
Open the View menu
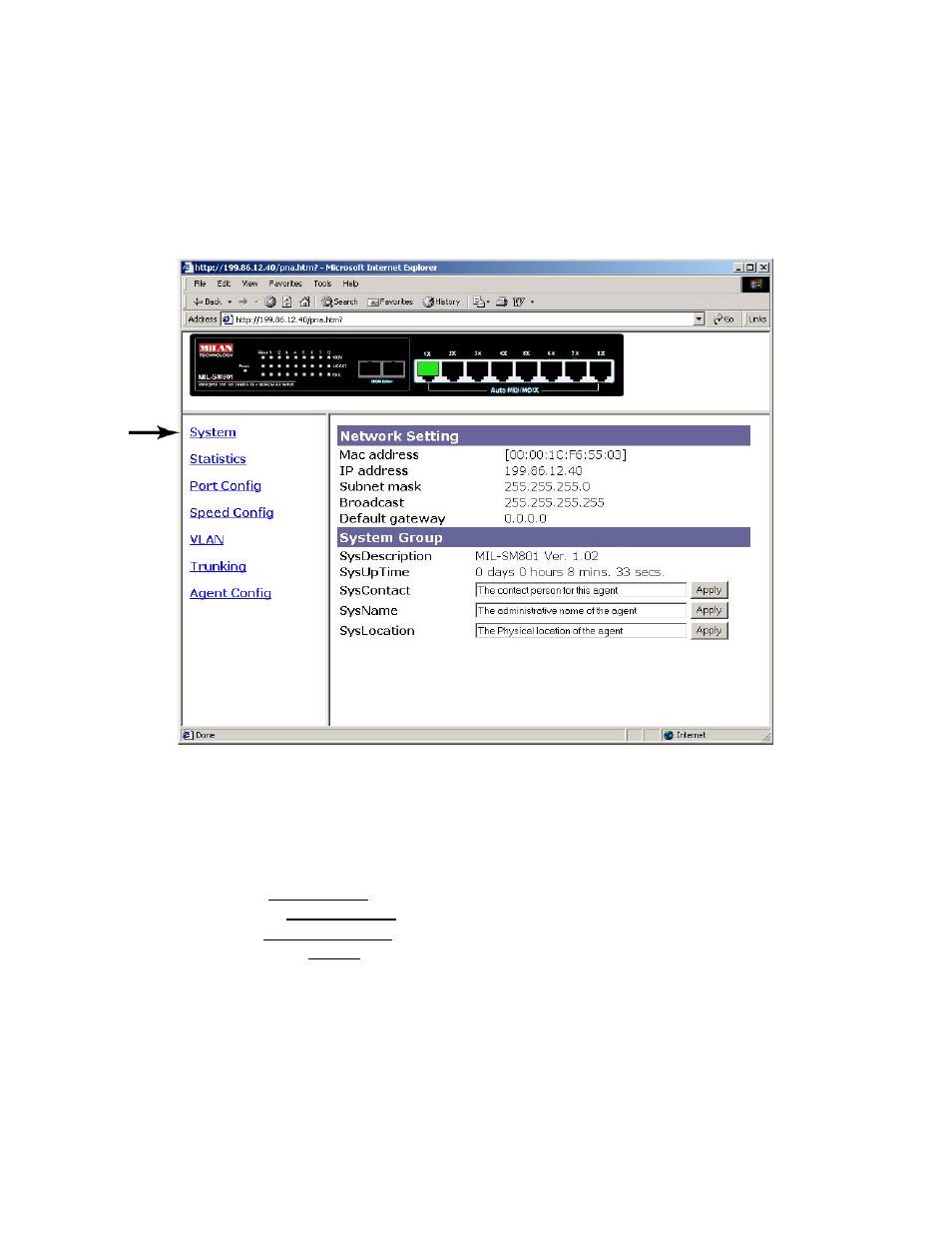(x=249, y=284)
